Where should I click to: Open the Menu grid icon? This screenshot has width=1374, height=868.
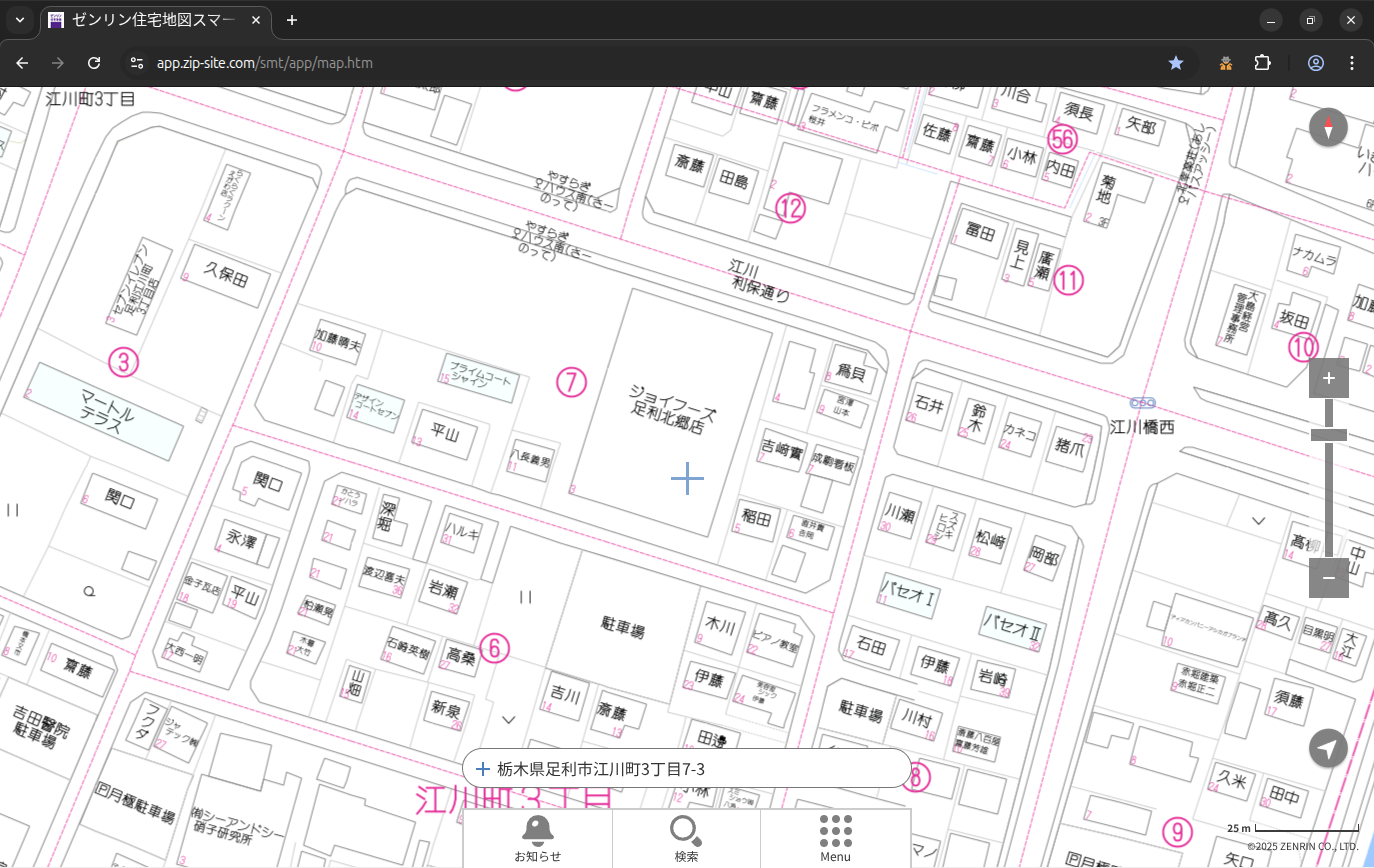click(x=835, y=838)
